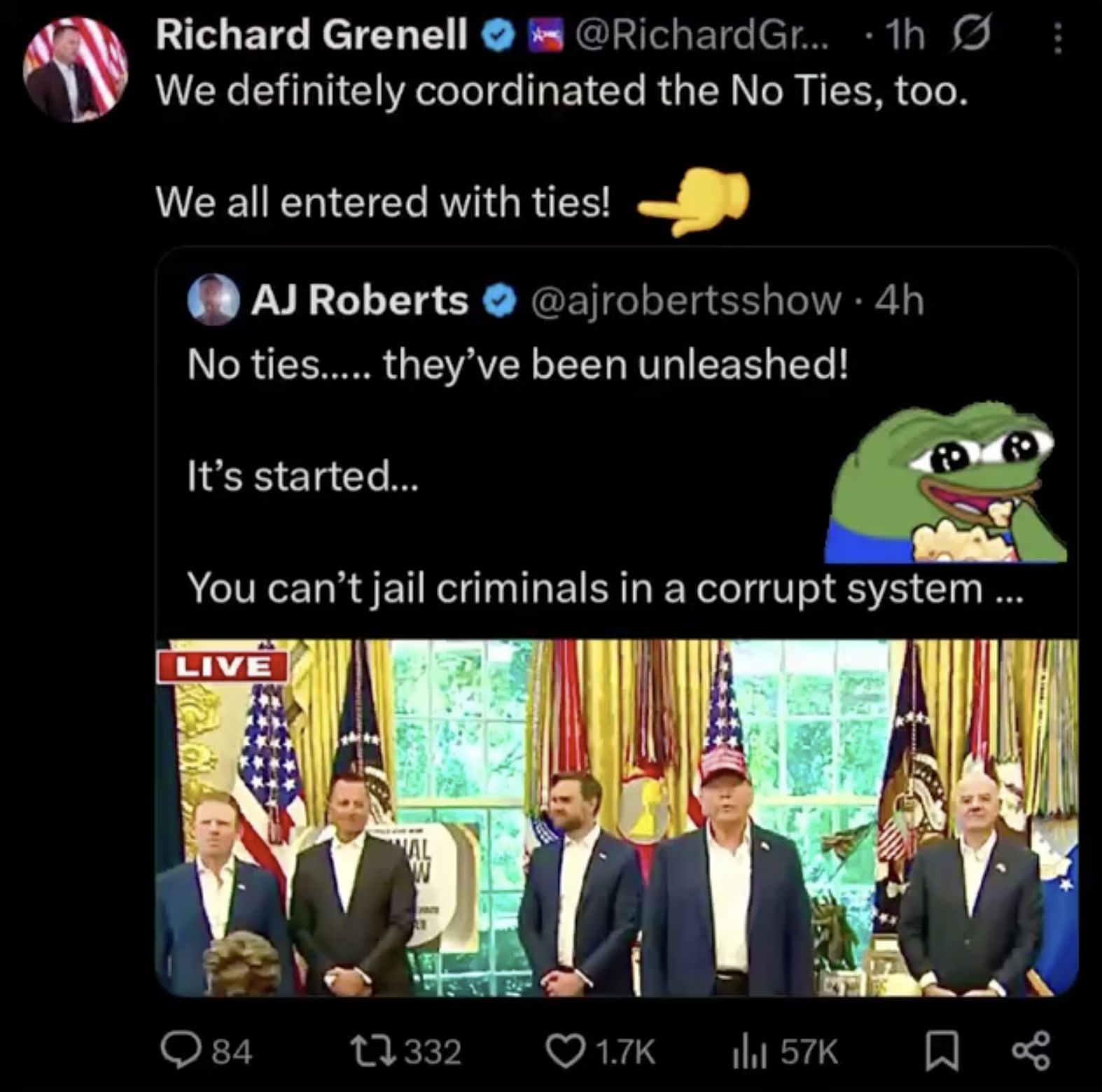Open the @ajrobertsshow handle link
Screen dimensions: 1102x1092
pyautogui.click(x=685, y=301)
